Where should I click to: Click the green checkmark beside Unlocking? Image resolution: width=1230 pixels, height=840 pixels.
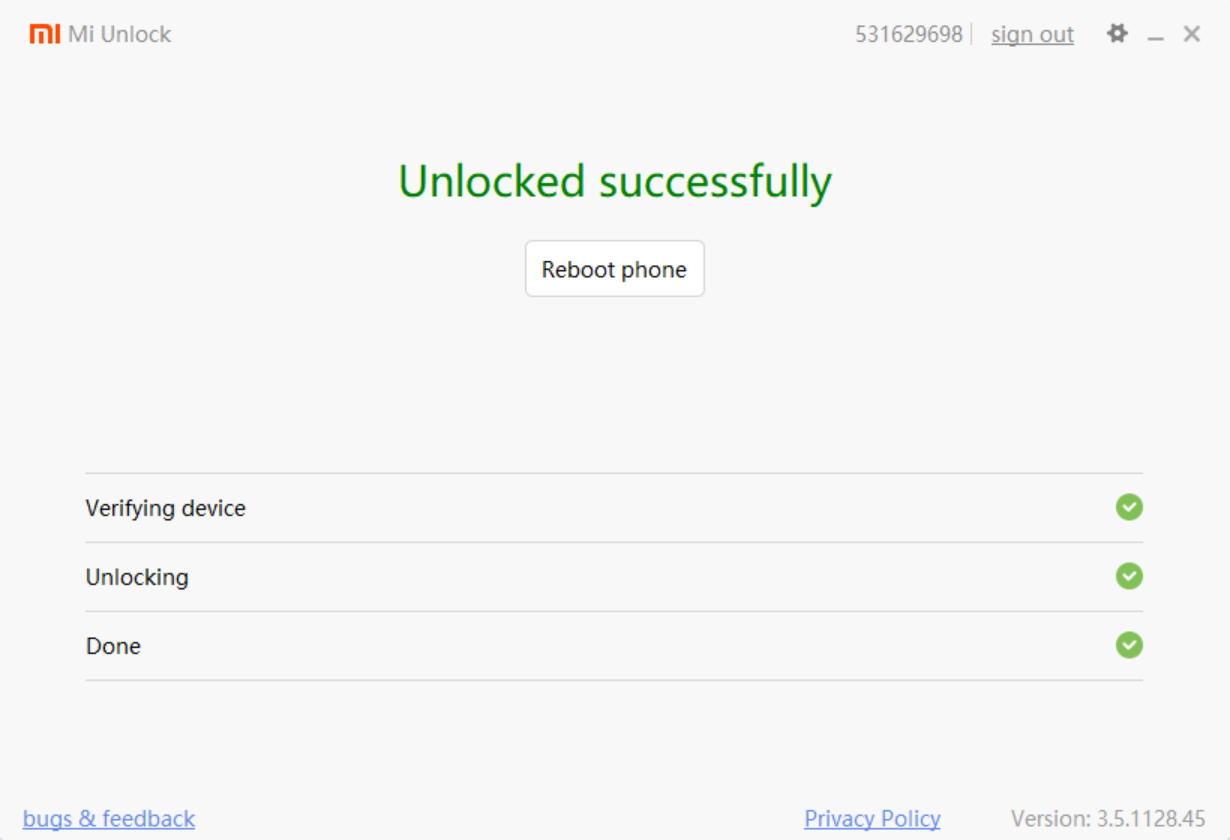pos(1128,577)
